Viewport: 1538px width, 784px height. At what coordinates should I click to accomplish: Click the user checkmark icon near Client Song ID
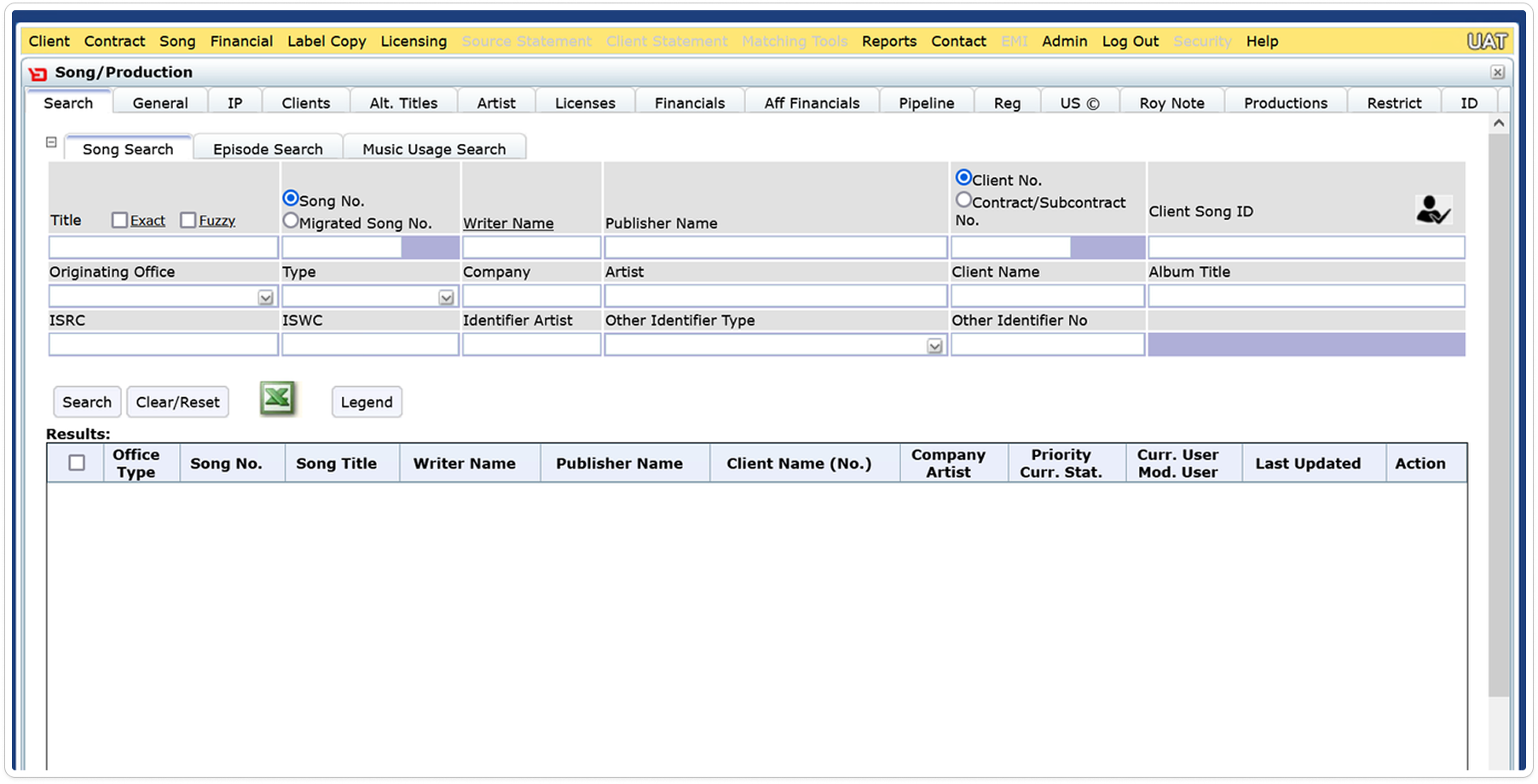pyautogui.click(x=1433, y=210)
